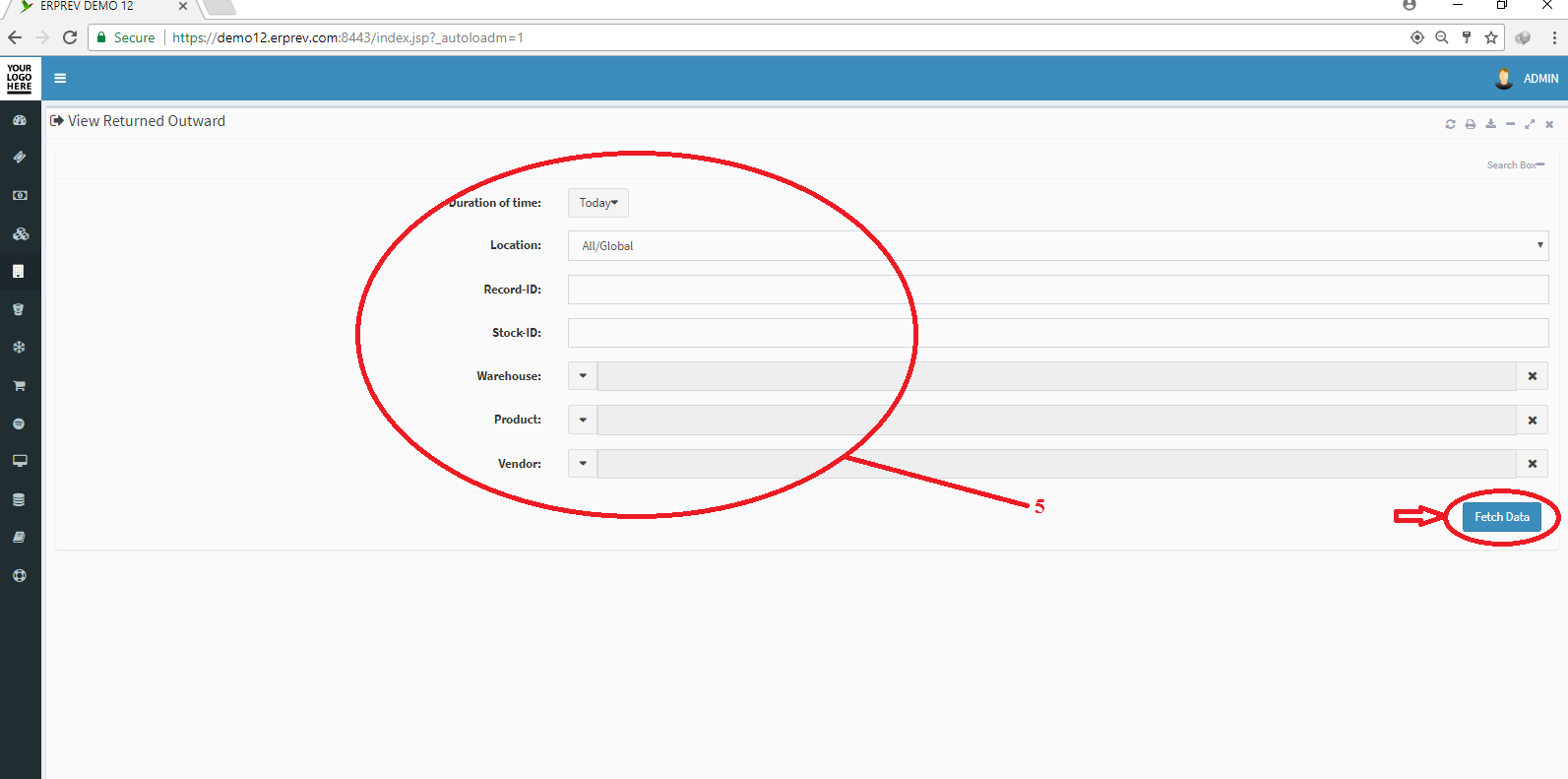Reload the browser page

pyautogui.click(x=70, y=37)
